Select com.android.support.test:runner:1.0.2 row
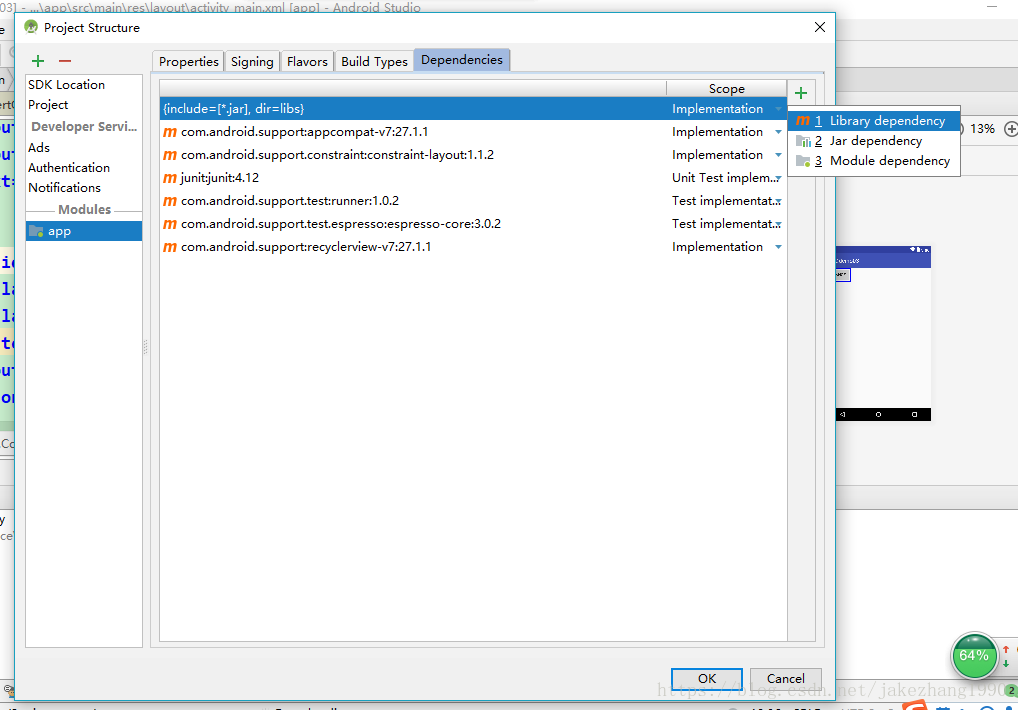The image size is (1018, 710). (x=473, y=201)
